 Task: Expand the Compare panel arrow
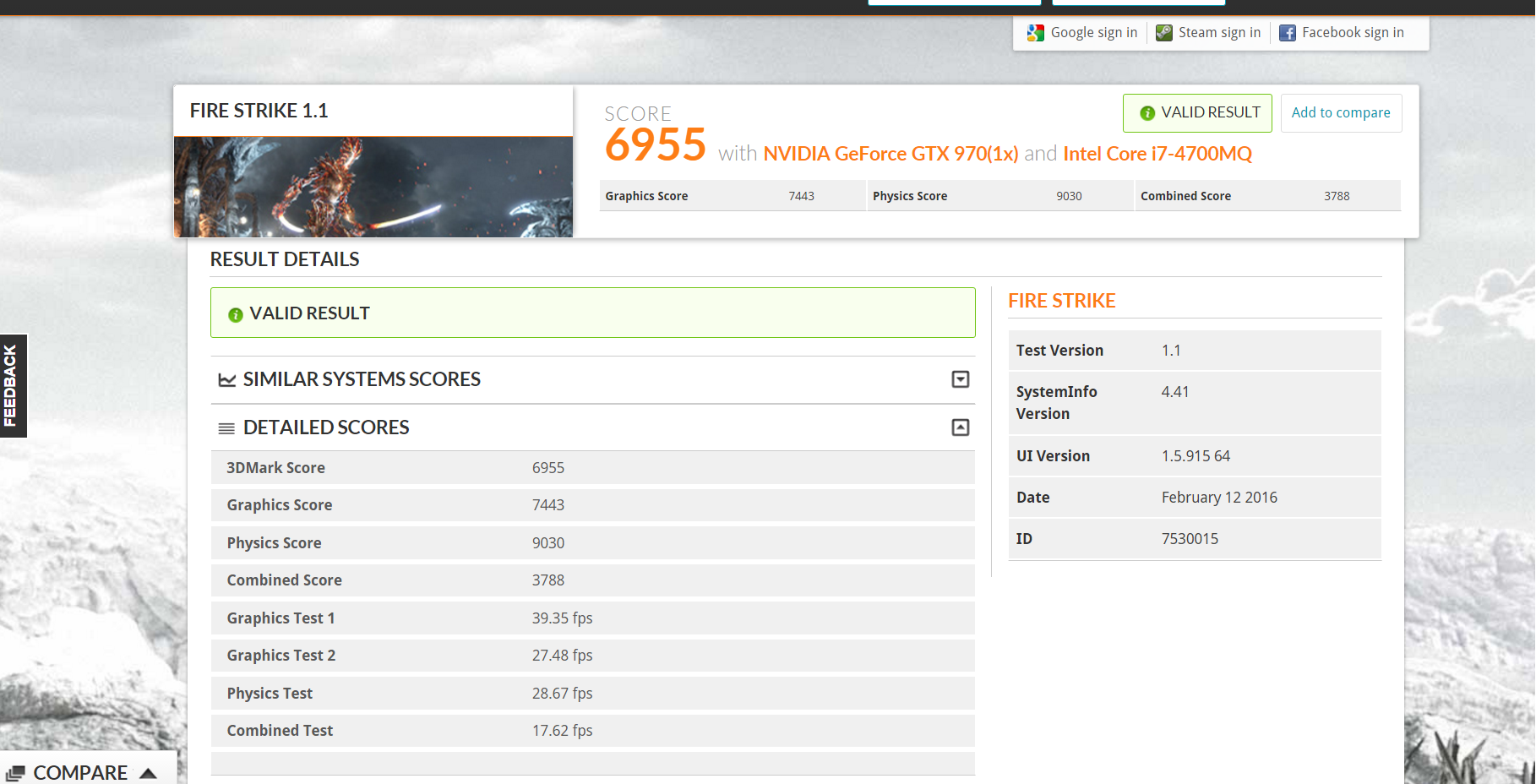(x=149, y=773)
